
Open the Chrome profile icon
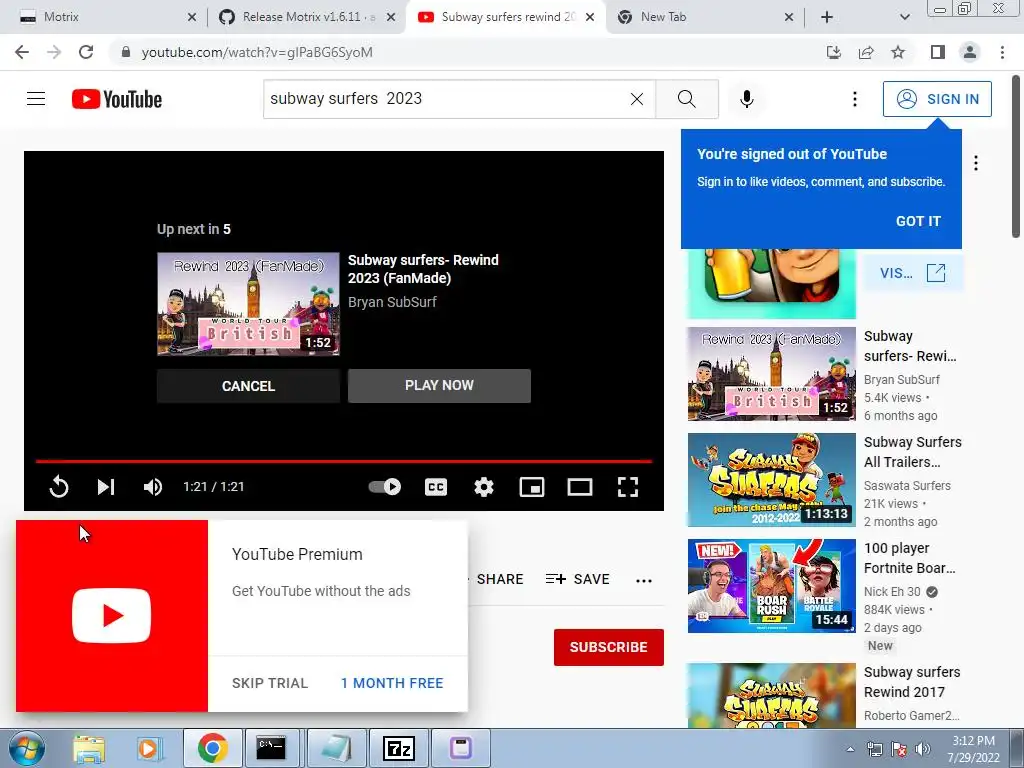[970, 52]
